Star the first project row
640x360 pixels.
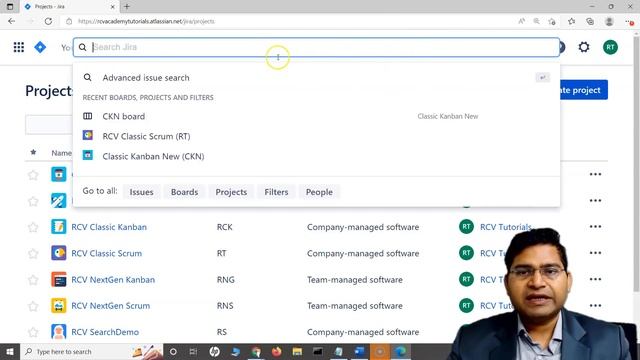(x=33, y=175)
